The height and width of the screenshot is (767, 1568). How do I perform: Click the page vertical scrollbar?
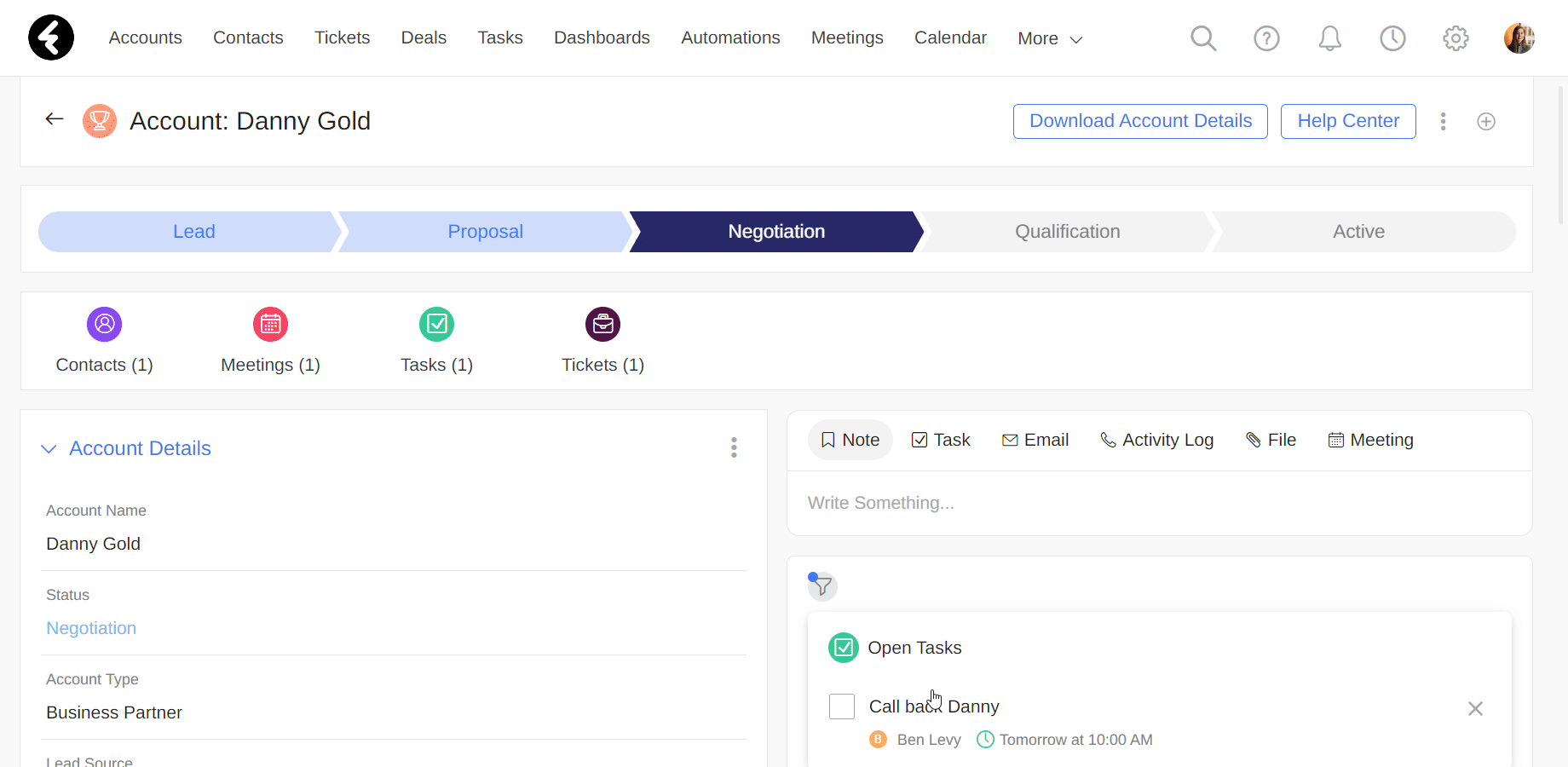point(1561,153)
